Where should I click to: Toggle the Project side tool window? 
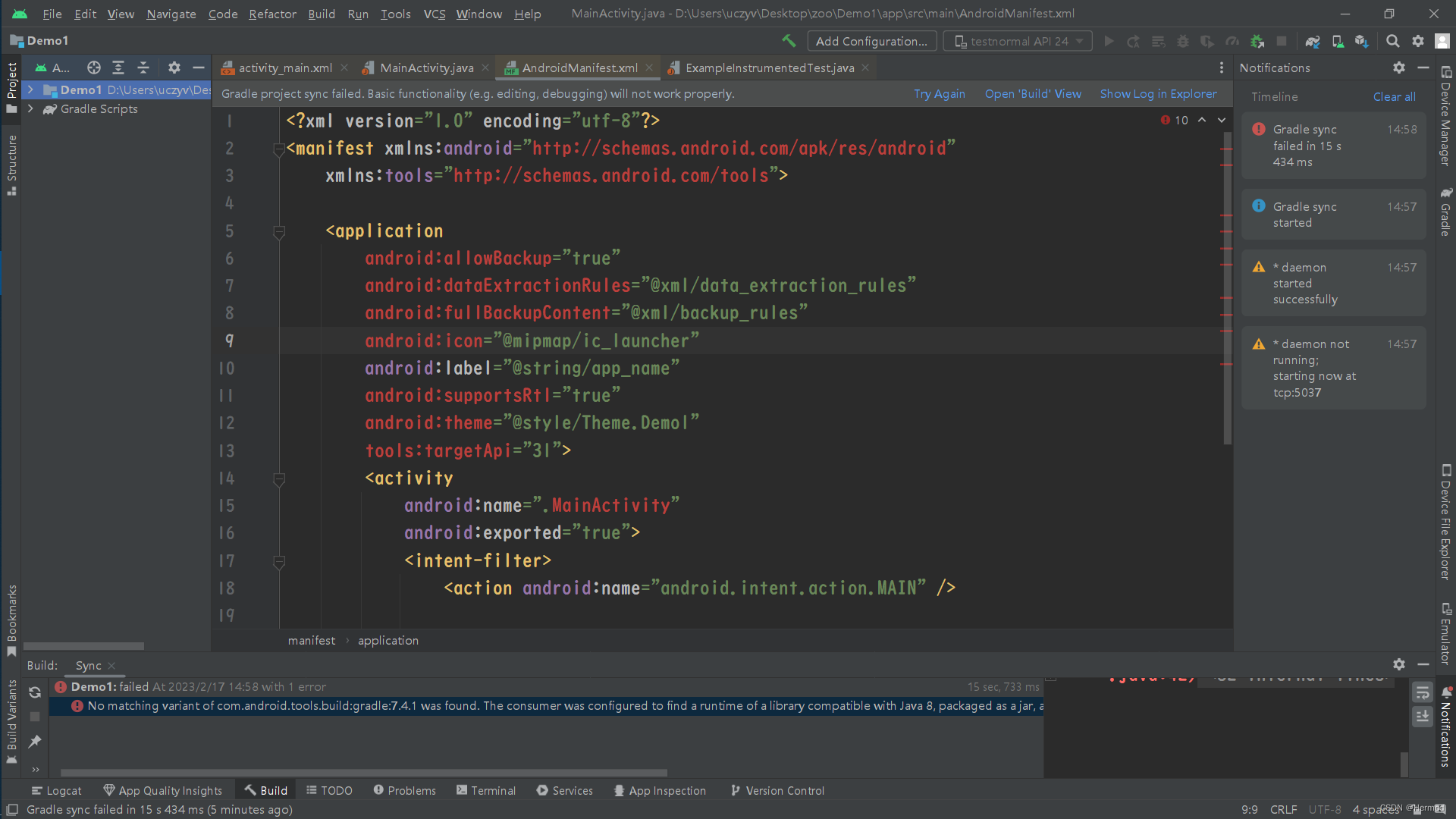[x=11, y=87]
